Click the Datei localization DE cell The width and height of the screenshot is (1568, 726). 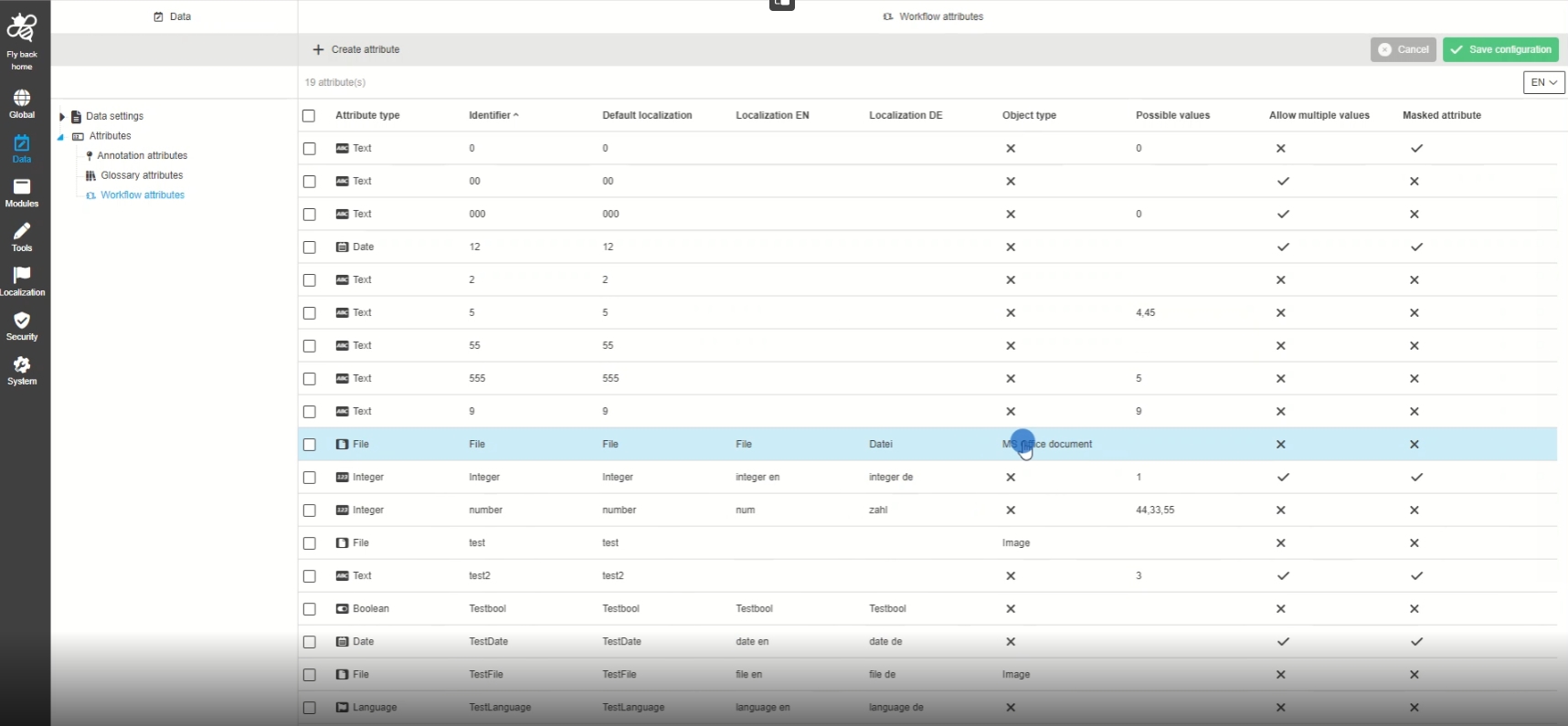click(881, 444)
